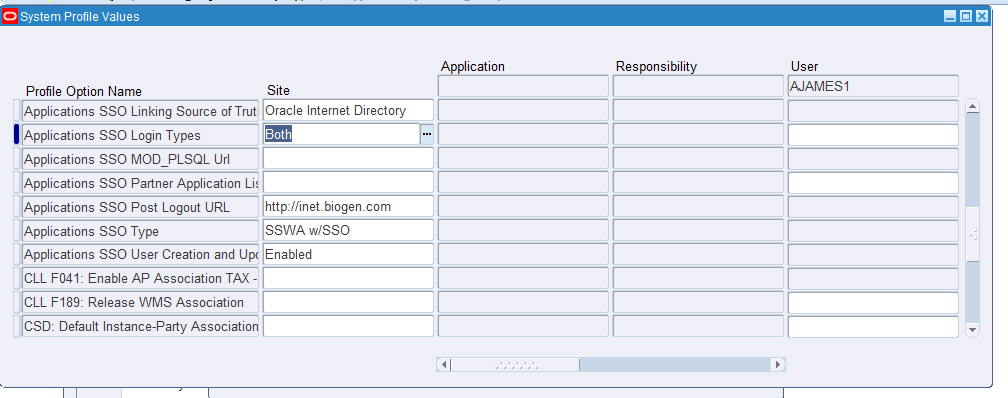Click the vertical scrollbar thumb

973,235
